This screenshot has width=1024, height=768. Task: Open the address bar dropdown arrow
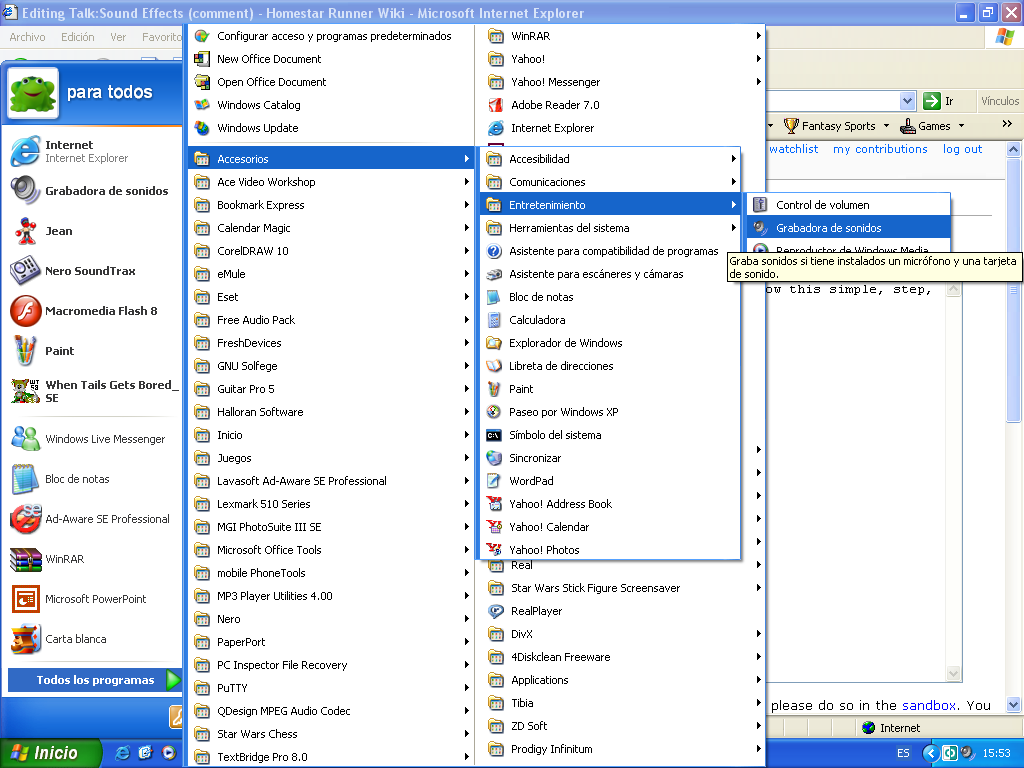coord(907,101)
